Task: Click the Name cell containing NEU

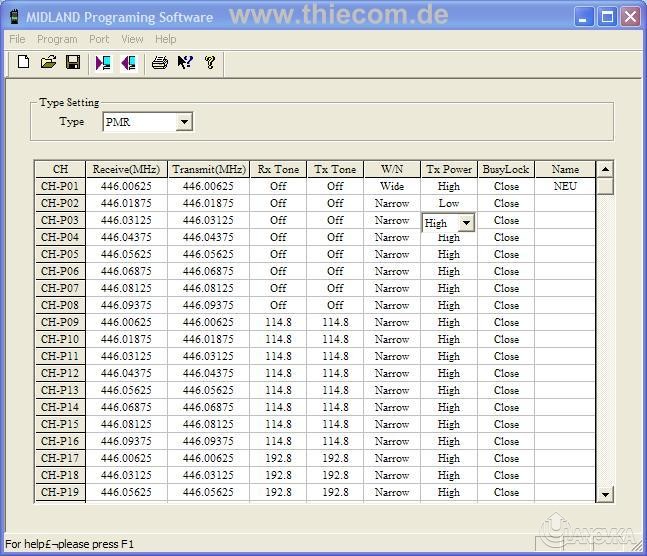Action: point(565,186)
